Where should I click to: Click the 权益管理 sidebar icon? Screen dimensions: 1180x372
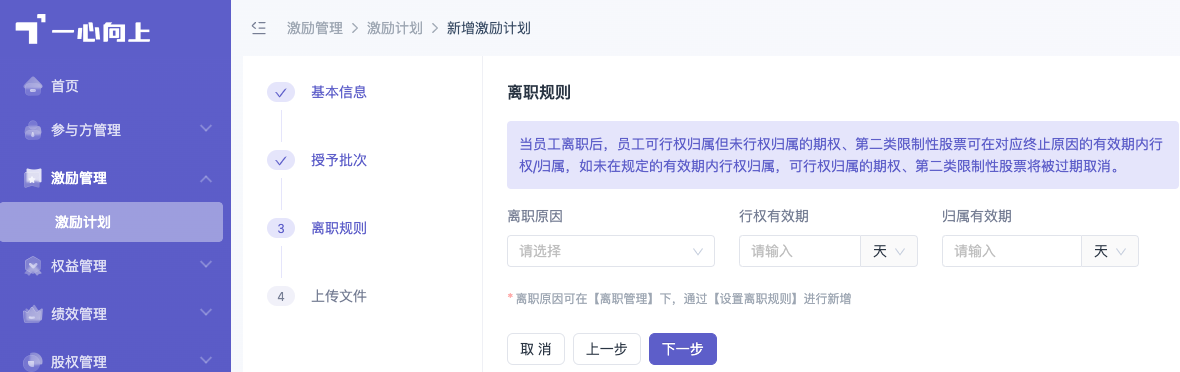pos(32,266)
